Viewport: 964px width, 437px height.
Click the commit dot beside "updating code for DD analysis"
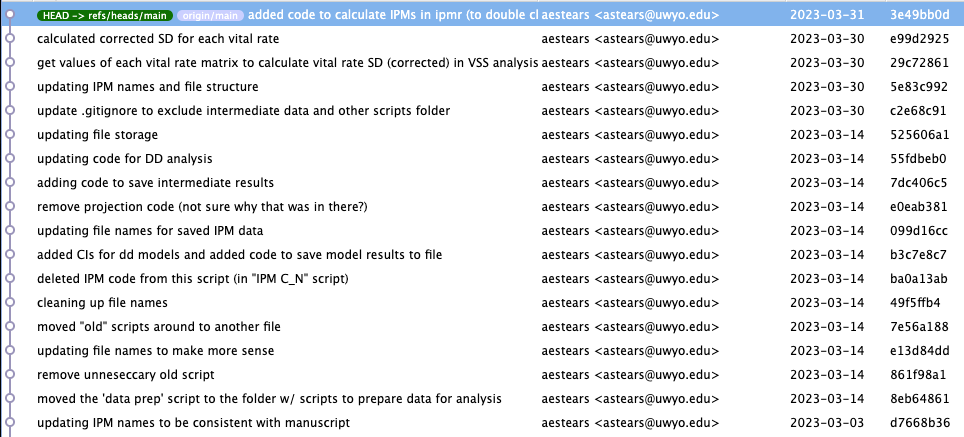(x=10, y=159)
